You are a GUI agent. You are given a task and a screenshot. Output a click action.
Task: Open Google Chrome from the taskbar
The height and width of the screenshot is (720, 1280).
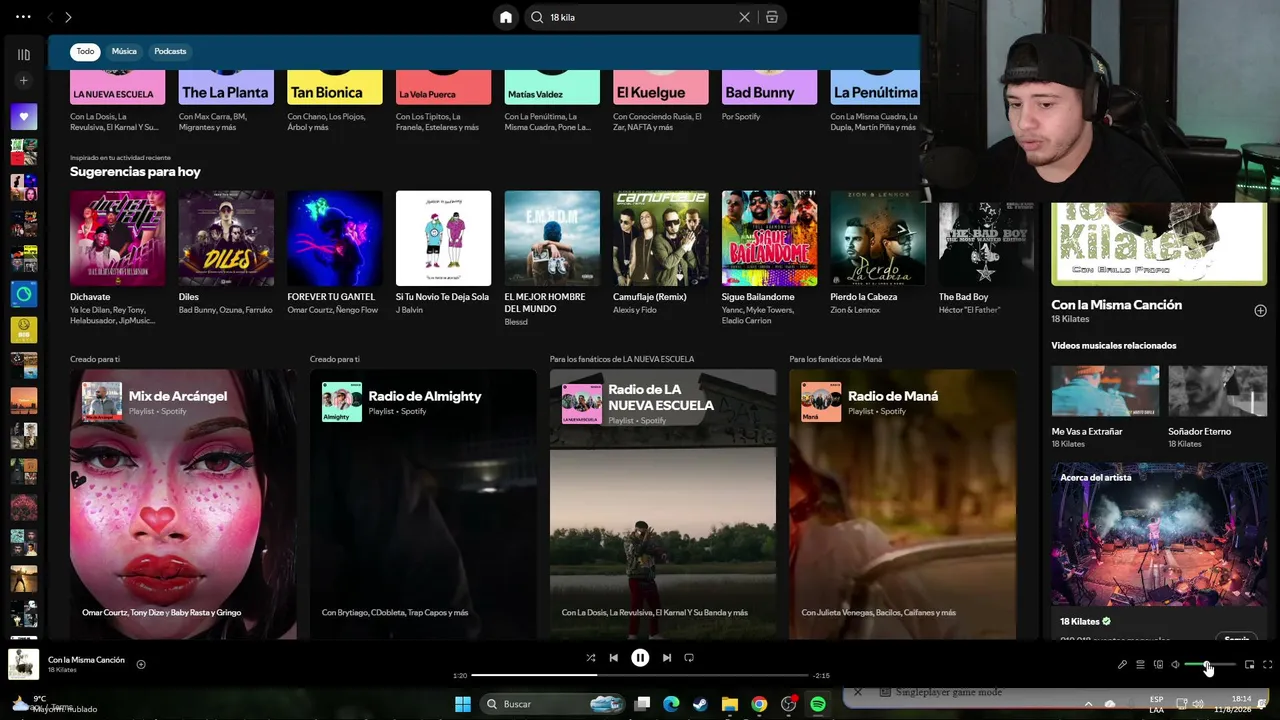[x=759, y=704]
